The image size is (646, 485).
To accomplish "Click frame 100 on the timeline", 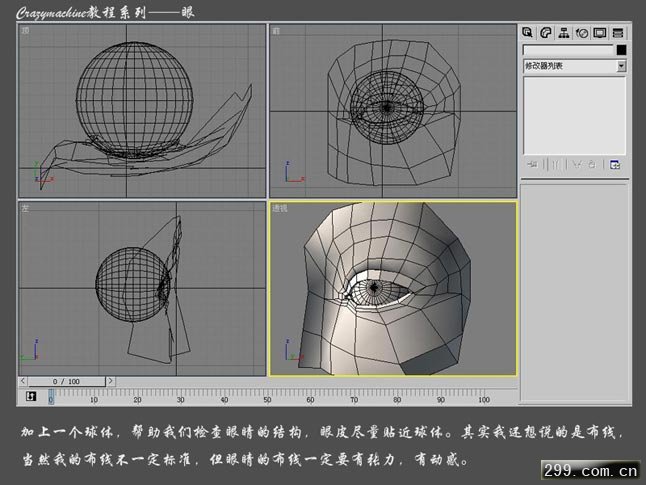I will (484, 399).
